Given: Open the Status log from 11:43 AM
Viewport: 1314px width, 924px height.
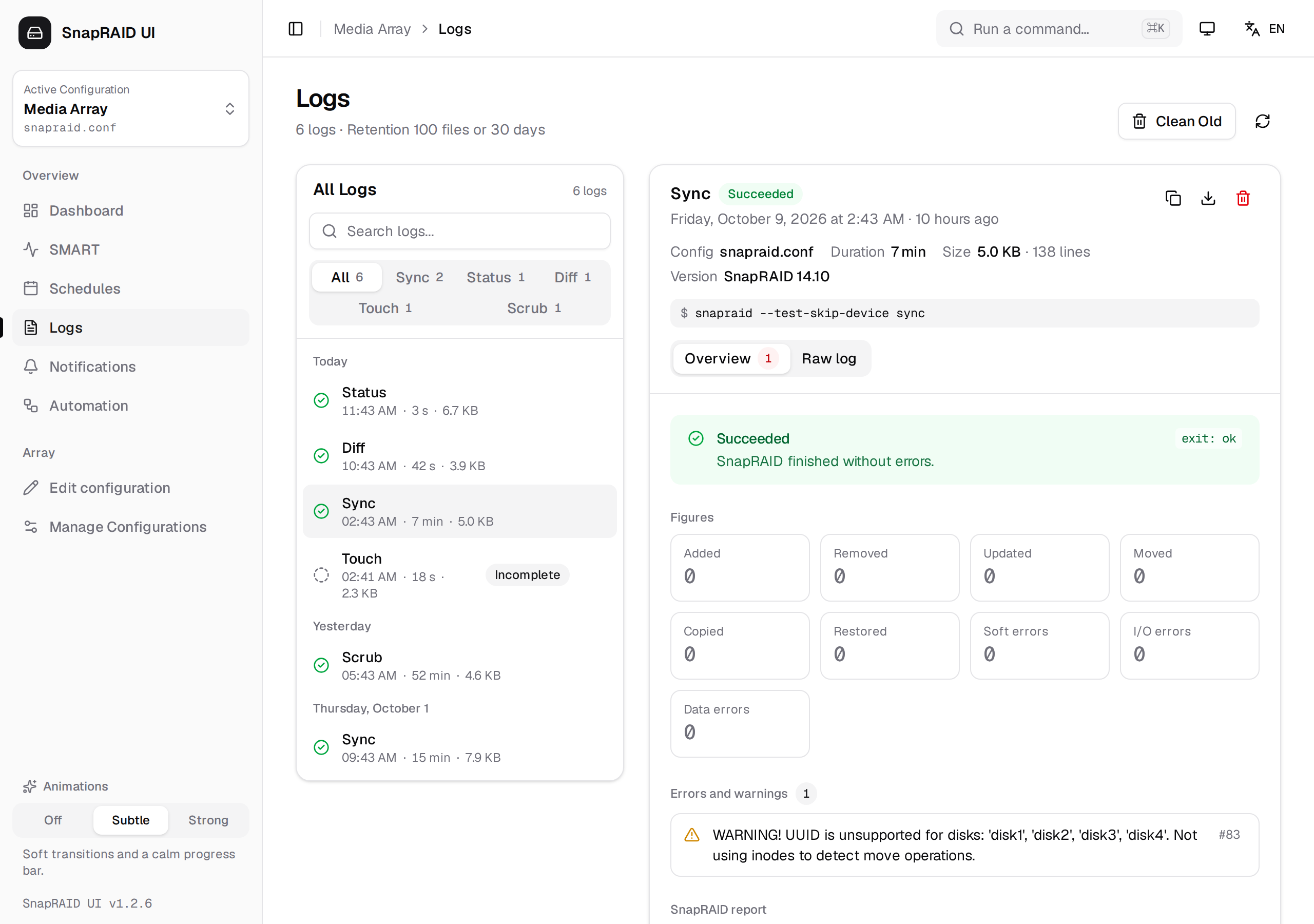Looking at the screenshot, I should (459, 400).
